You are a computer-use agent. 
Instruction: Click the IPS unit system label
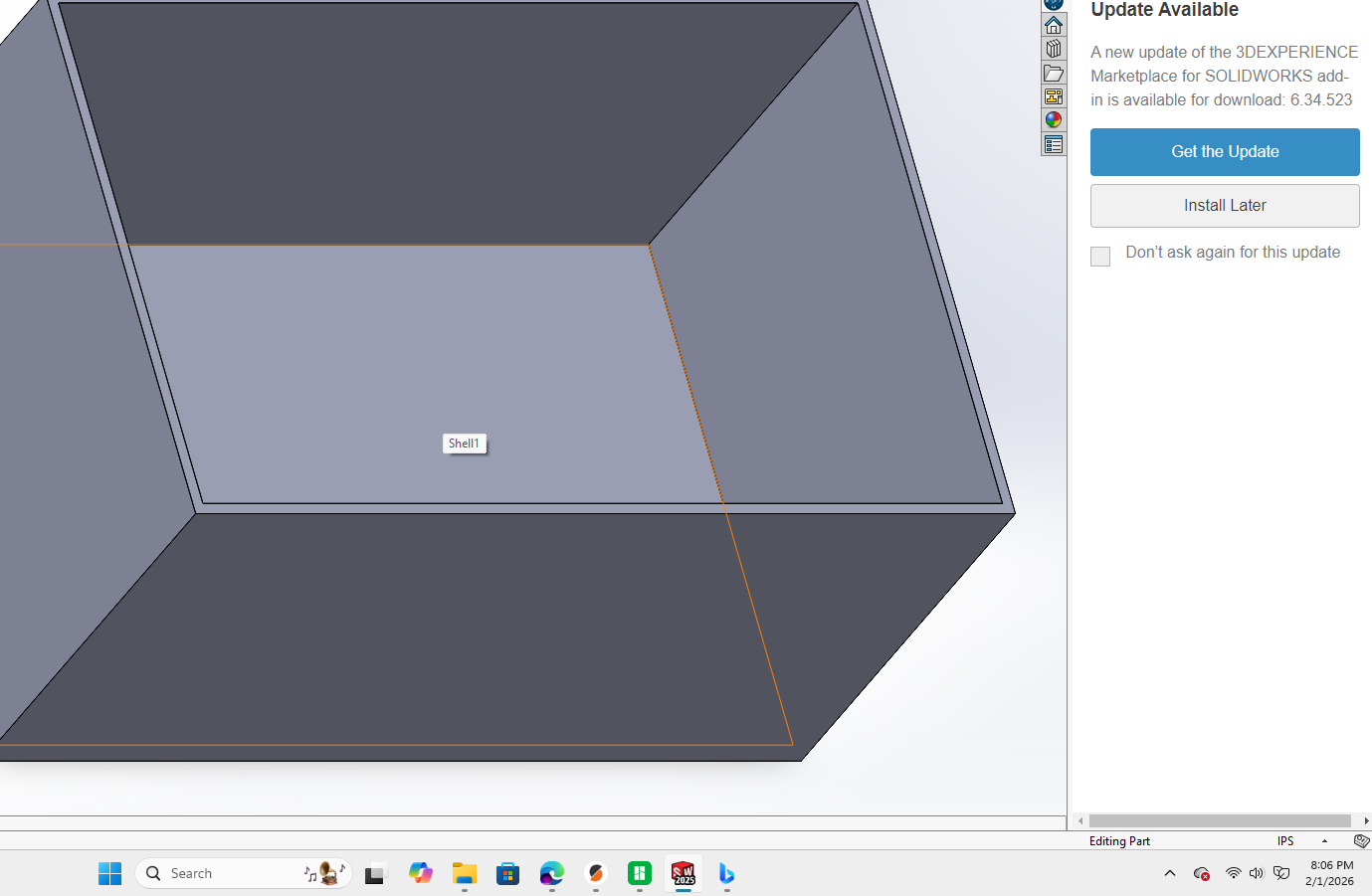point(1285,841)
